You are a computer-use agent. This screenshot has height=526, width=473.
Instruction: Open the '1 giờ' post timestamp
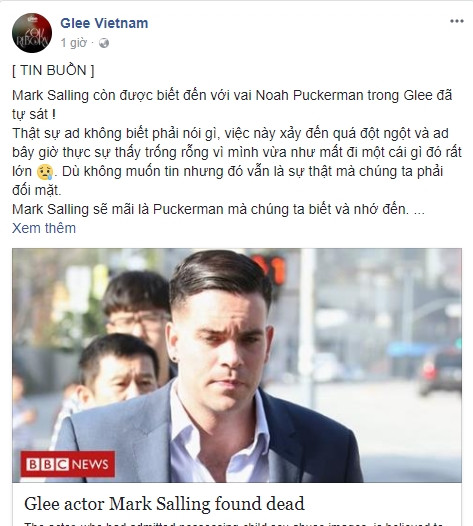pos(74,43)
